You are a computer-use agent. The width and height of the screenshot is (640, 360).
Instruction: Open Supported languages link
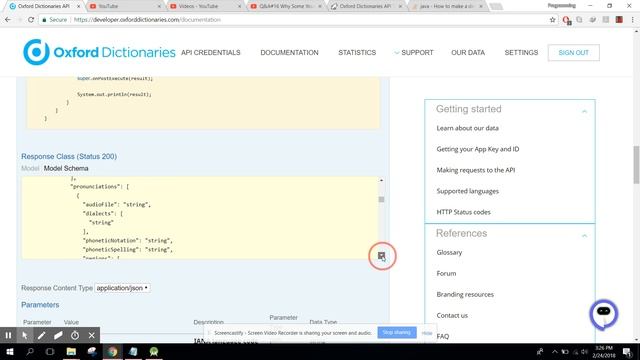pyautogui.click(x=467, y=191)
